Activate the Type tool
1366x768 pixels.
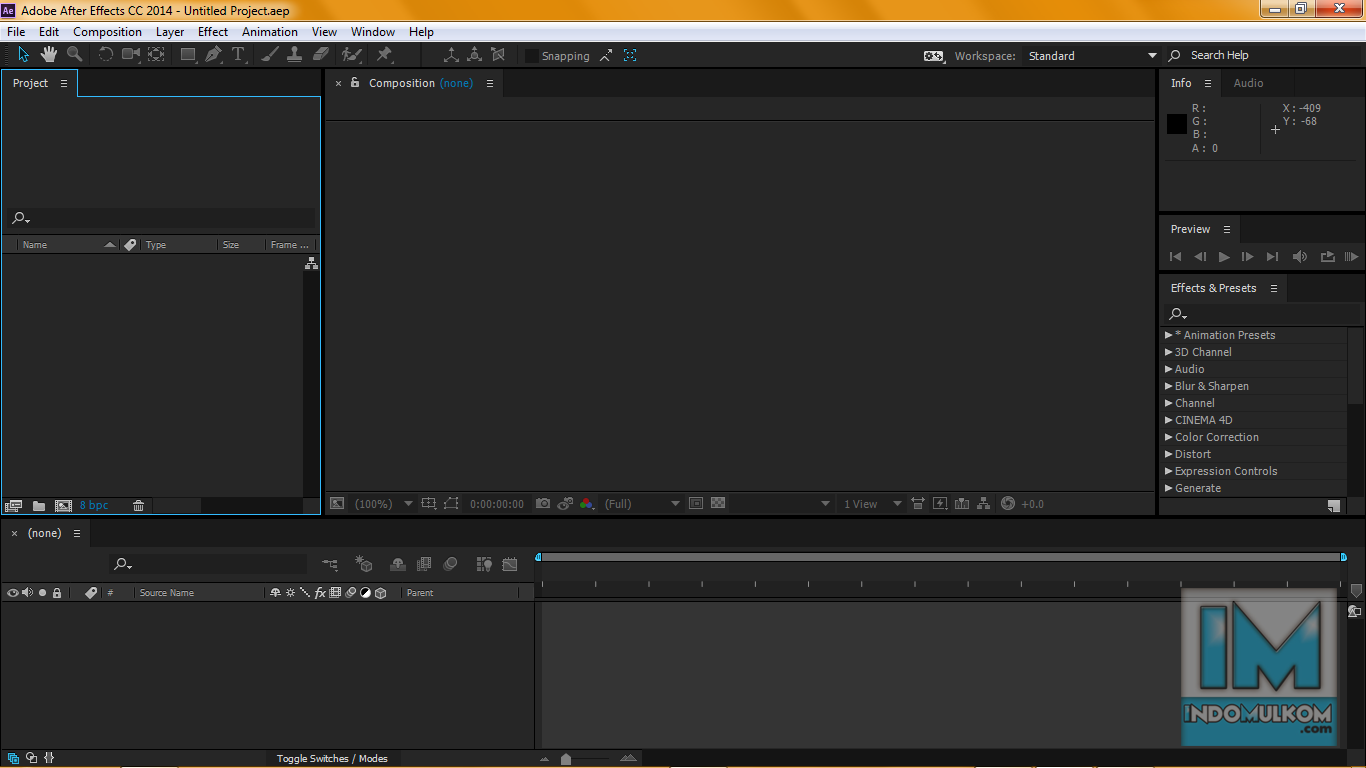pos(238,55)
